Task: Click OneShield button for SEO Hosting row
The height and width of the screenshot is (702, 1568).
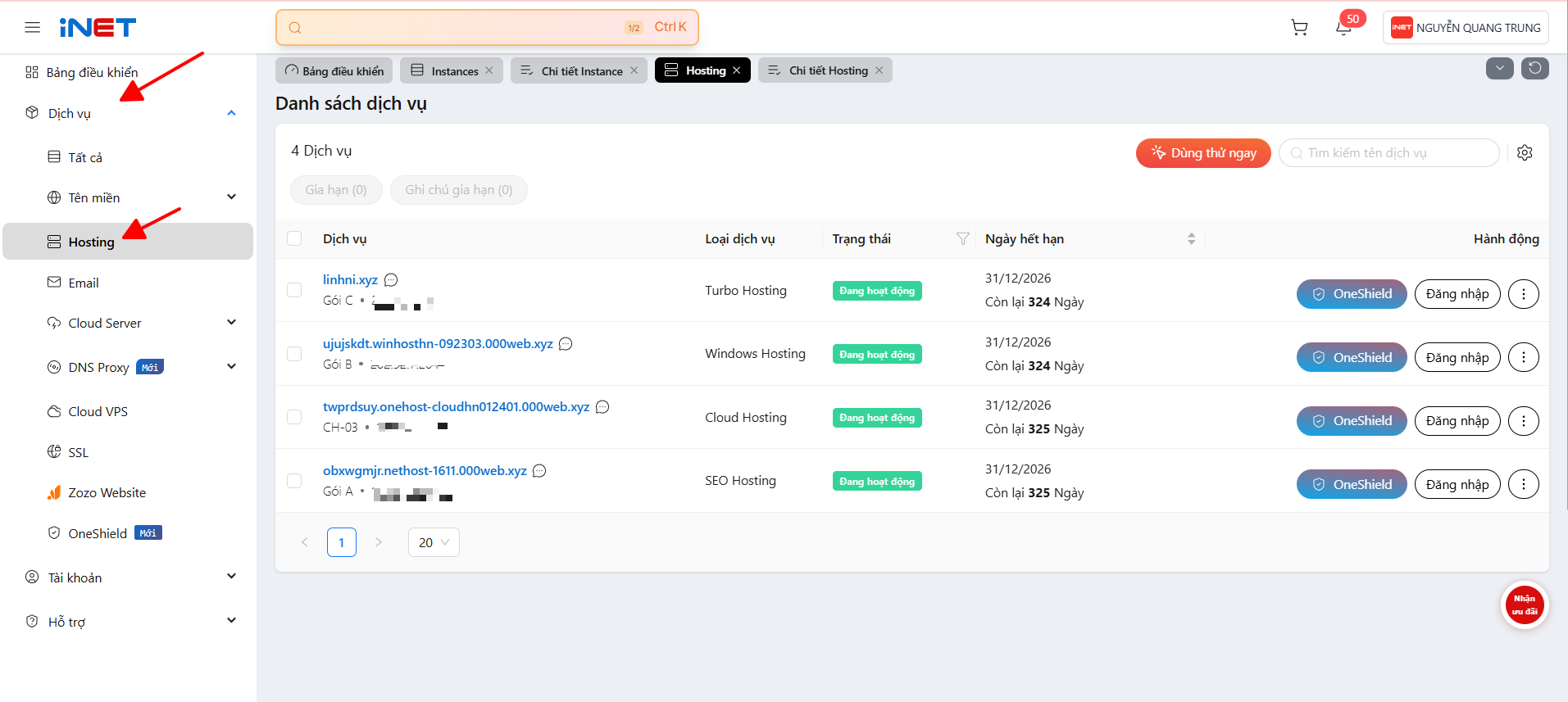Action: (1352, 484)
